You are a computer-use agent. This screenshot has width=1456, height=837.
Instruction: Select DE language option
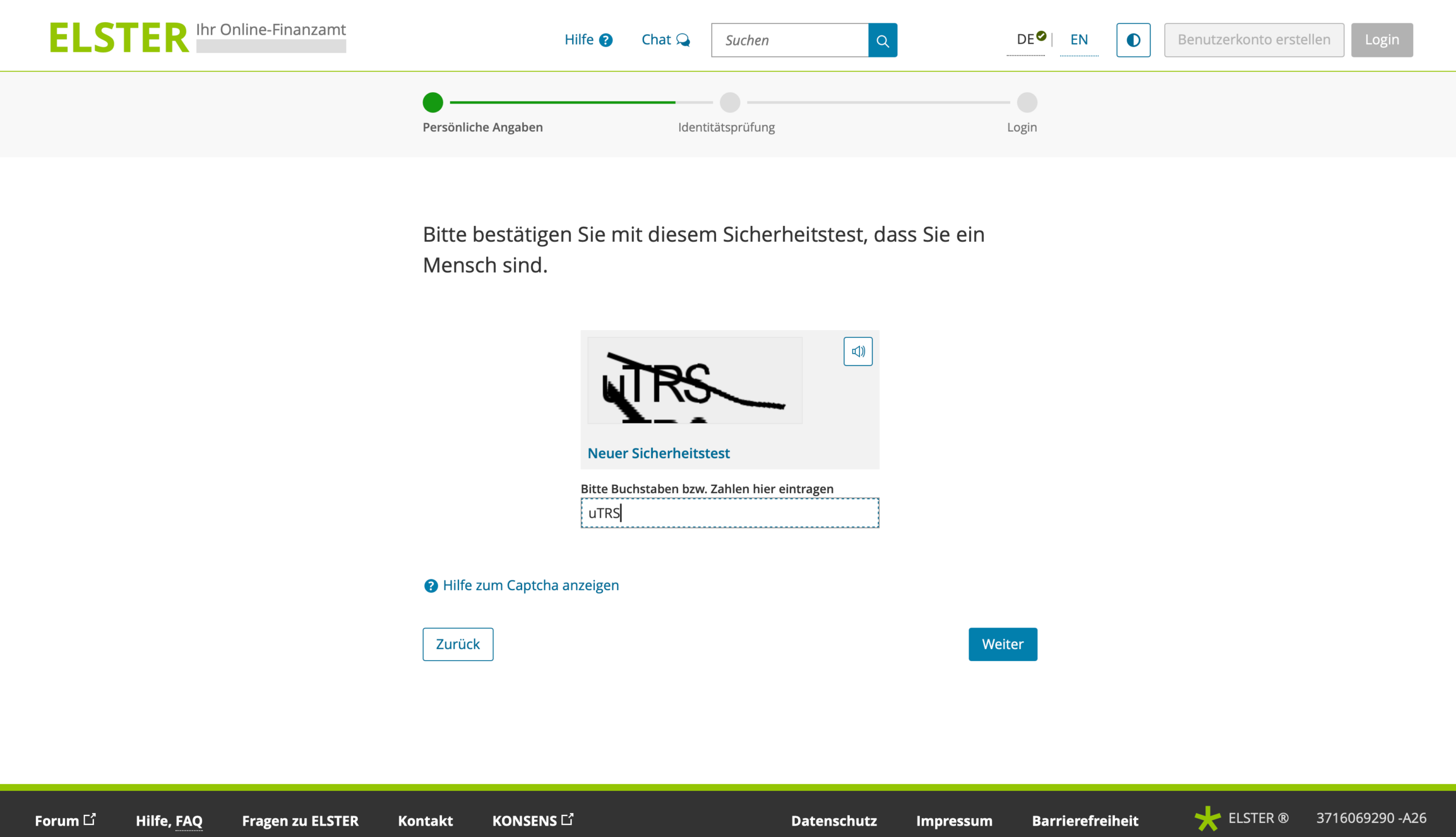[1025, 40]
